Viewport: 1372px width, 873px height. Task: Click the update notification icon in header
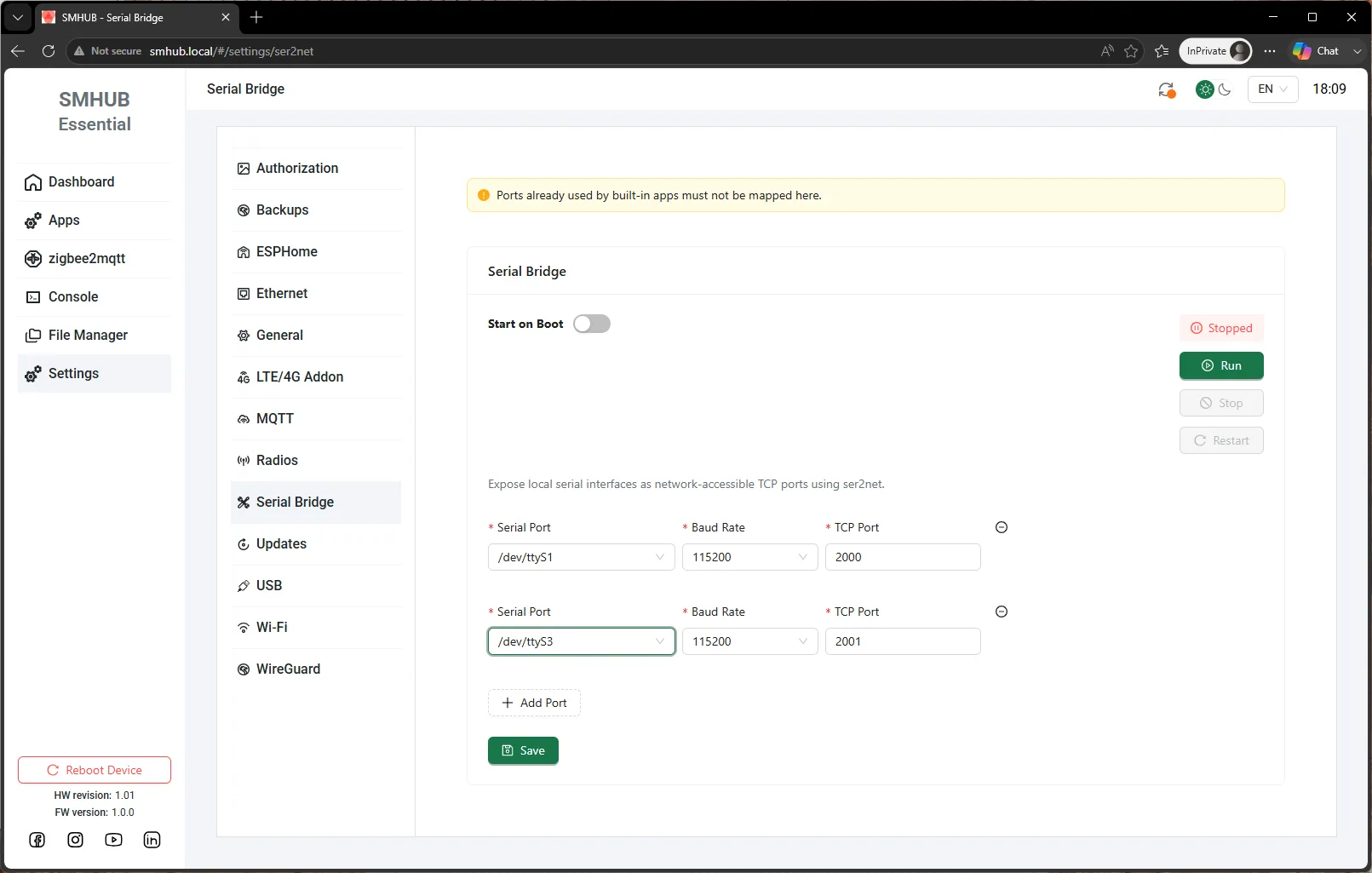[x=1167, y=89]
